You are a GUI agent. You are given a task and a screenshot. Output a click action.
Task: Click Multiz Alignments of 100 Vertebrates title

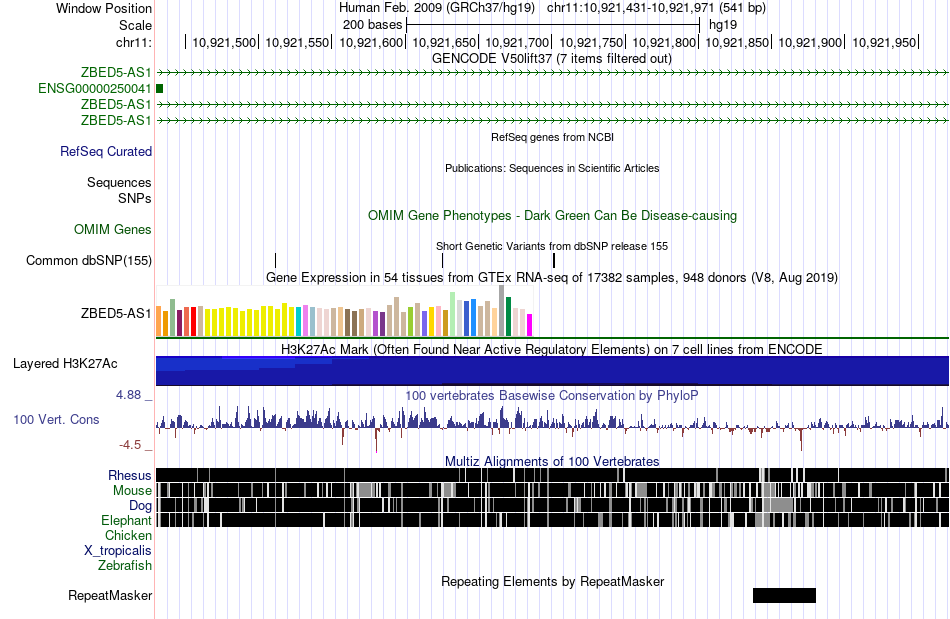pyautogui.click(x=552, y=462)
